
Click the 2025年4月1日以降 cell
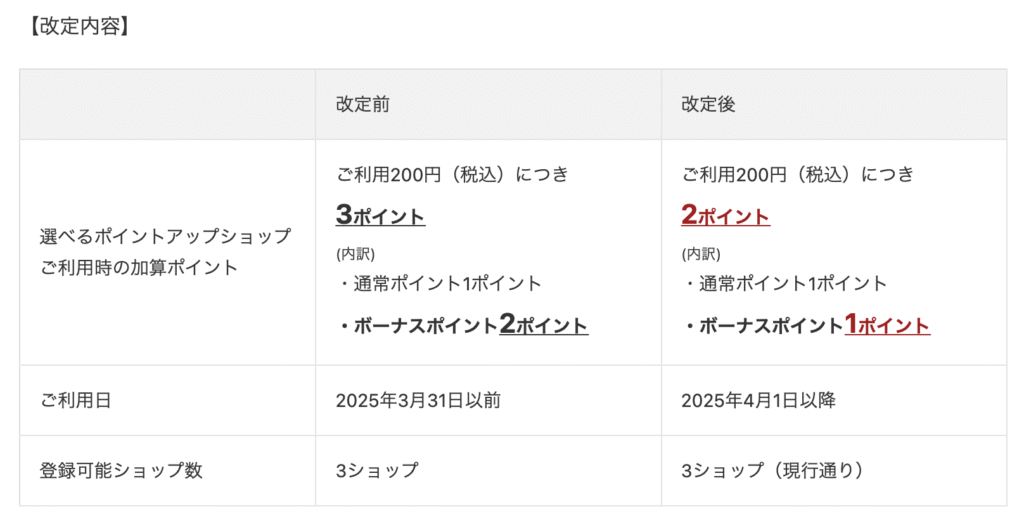[758, 400]
